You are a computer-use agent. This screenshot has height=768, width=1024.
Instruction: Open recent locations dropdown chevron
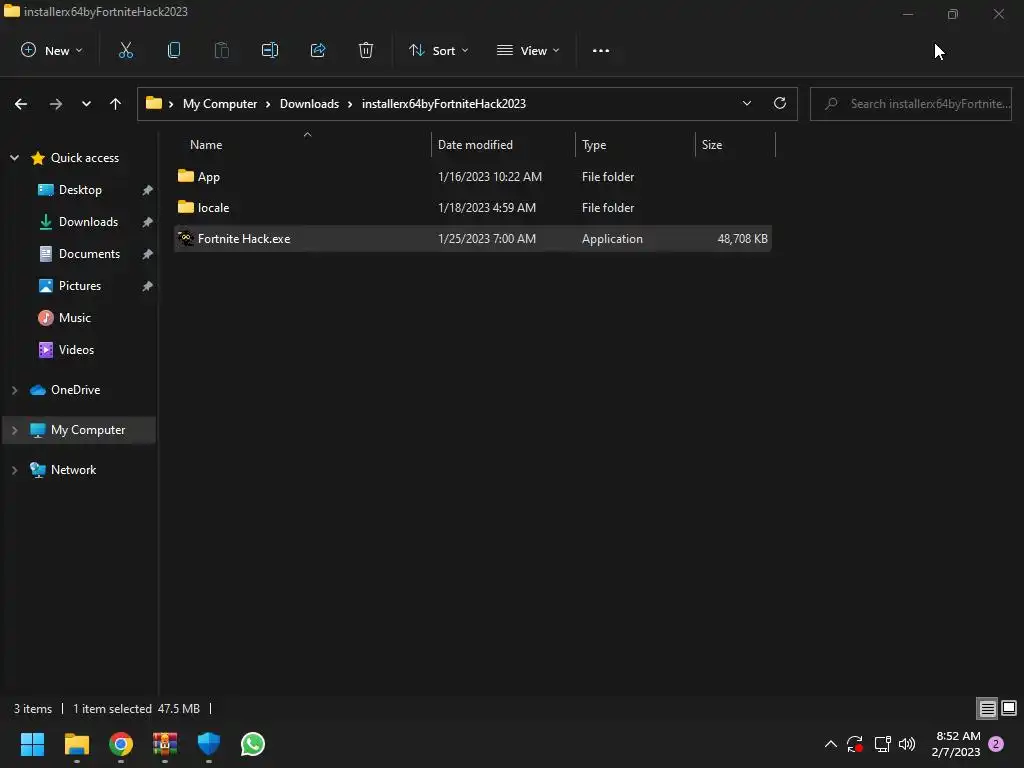[x=86, y=104]
